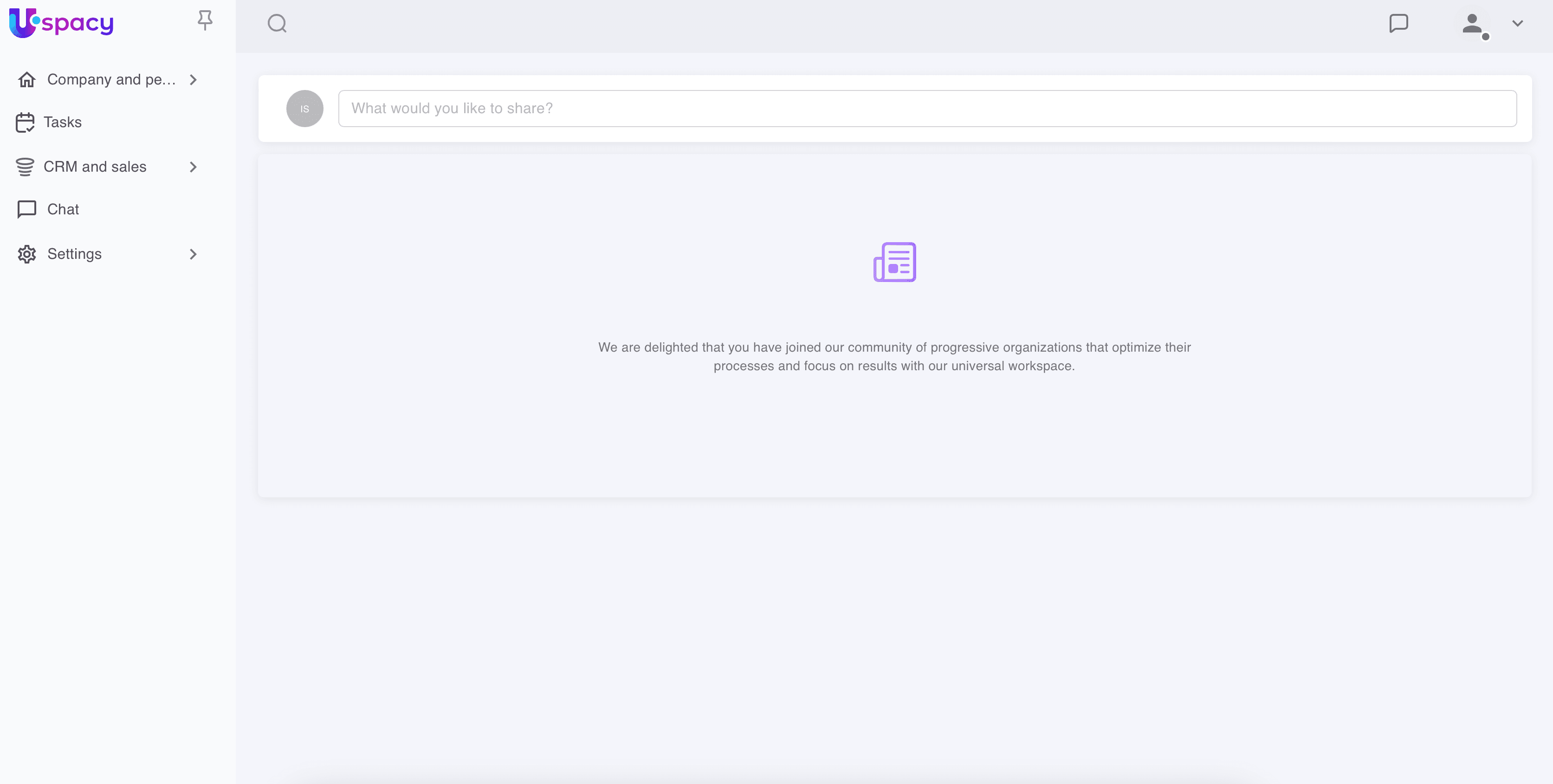Click the IS avatar circle
1553x784 pixels.
point(304,109)
